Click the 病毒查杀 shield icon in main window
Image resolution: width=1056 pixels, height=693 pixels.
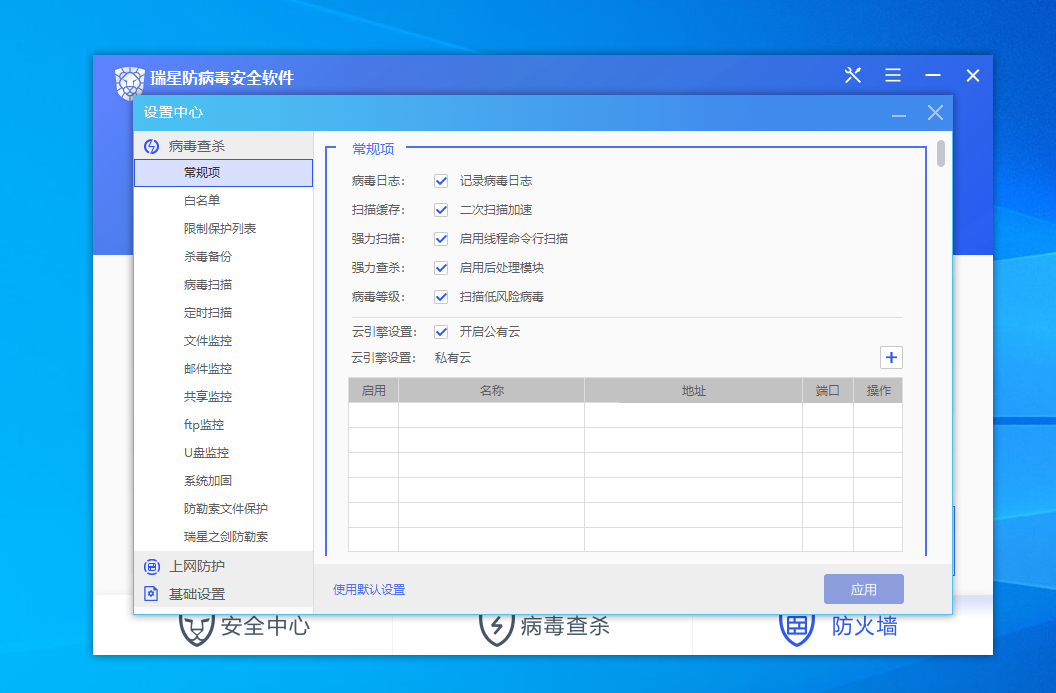coord(496,629)
